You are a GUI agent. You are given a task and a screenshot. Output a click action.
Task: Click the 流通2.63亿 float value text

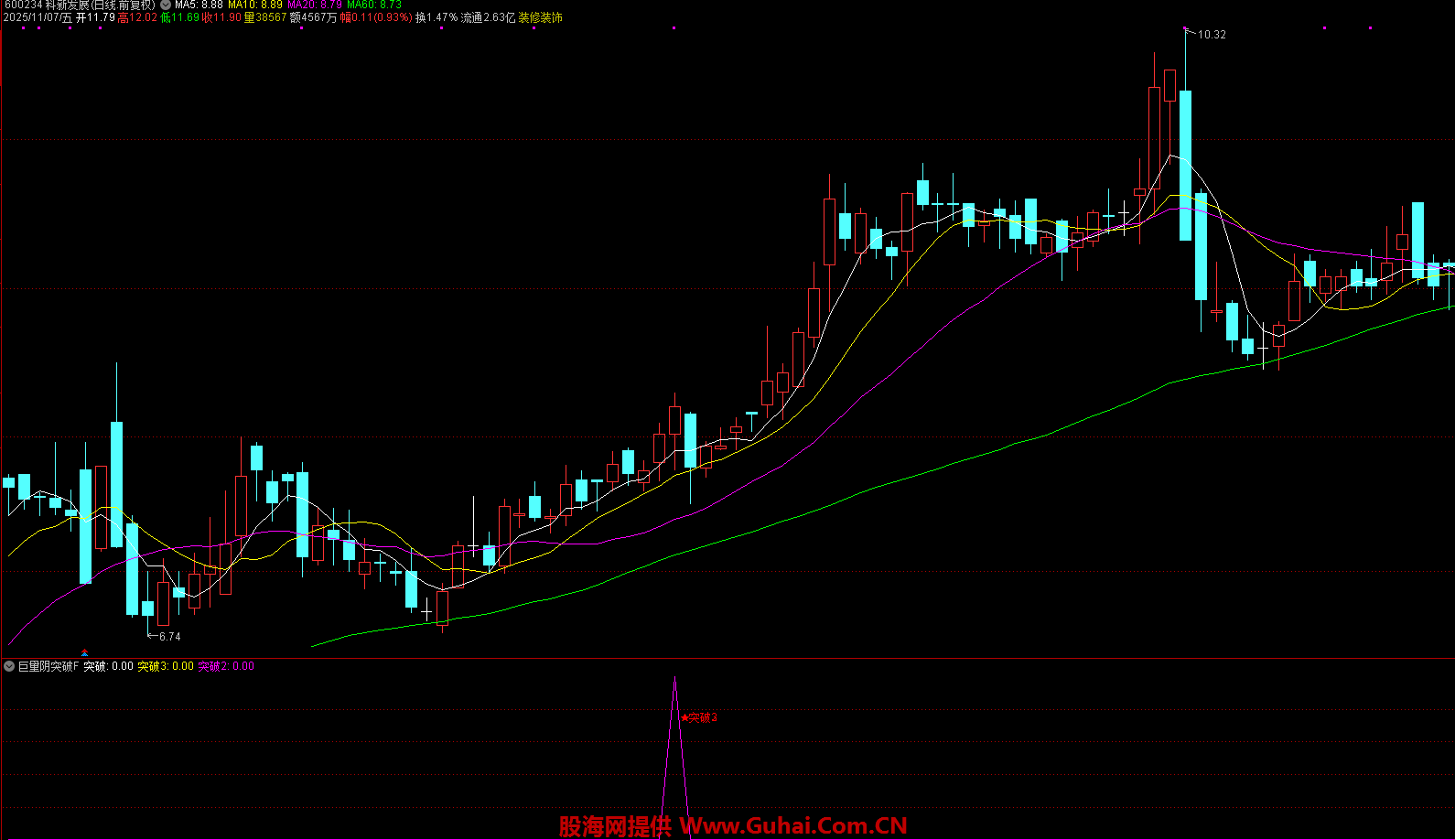pos(488,17)
